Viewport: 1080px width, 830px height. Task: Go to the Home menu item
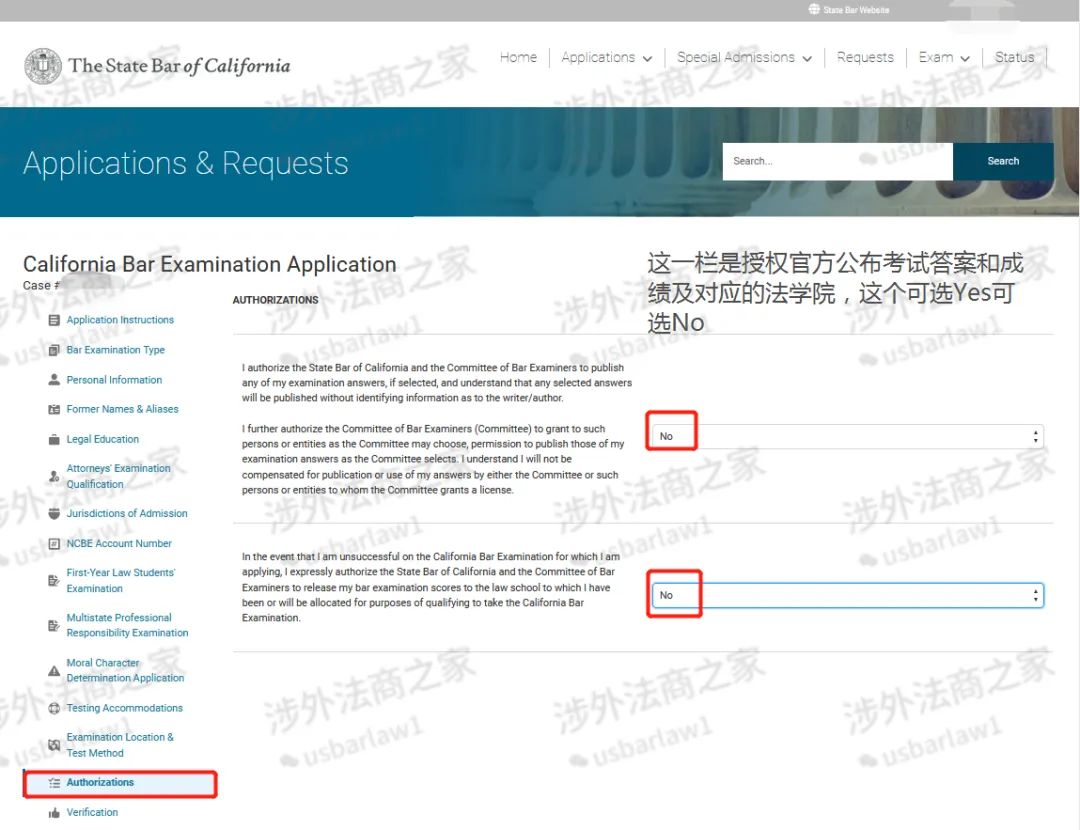519,57
